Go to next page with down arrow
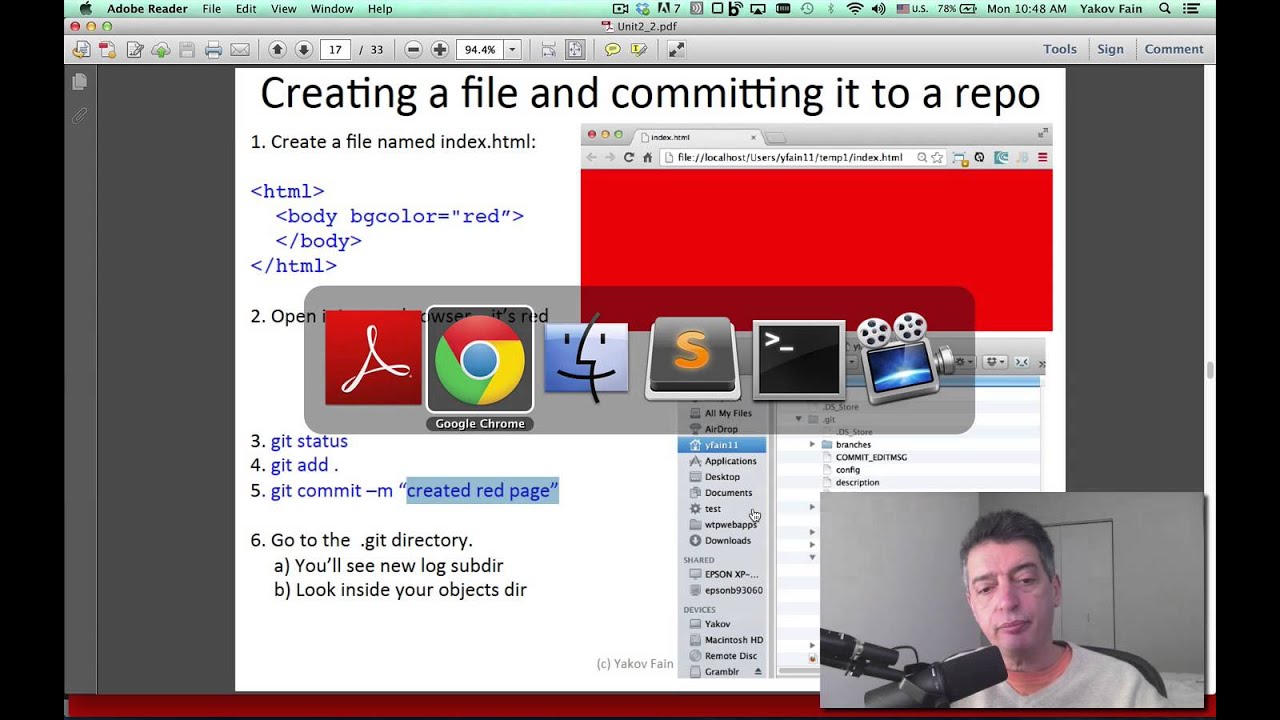The image size is (1280, 720). tap(304, 49)
